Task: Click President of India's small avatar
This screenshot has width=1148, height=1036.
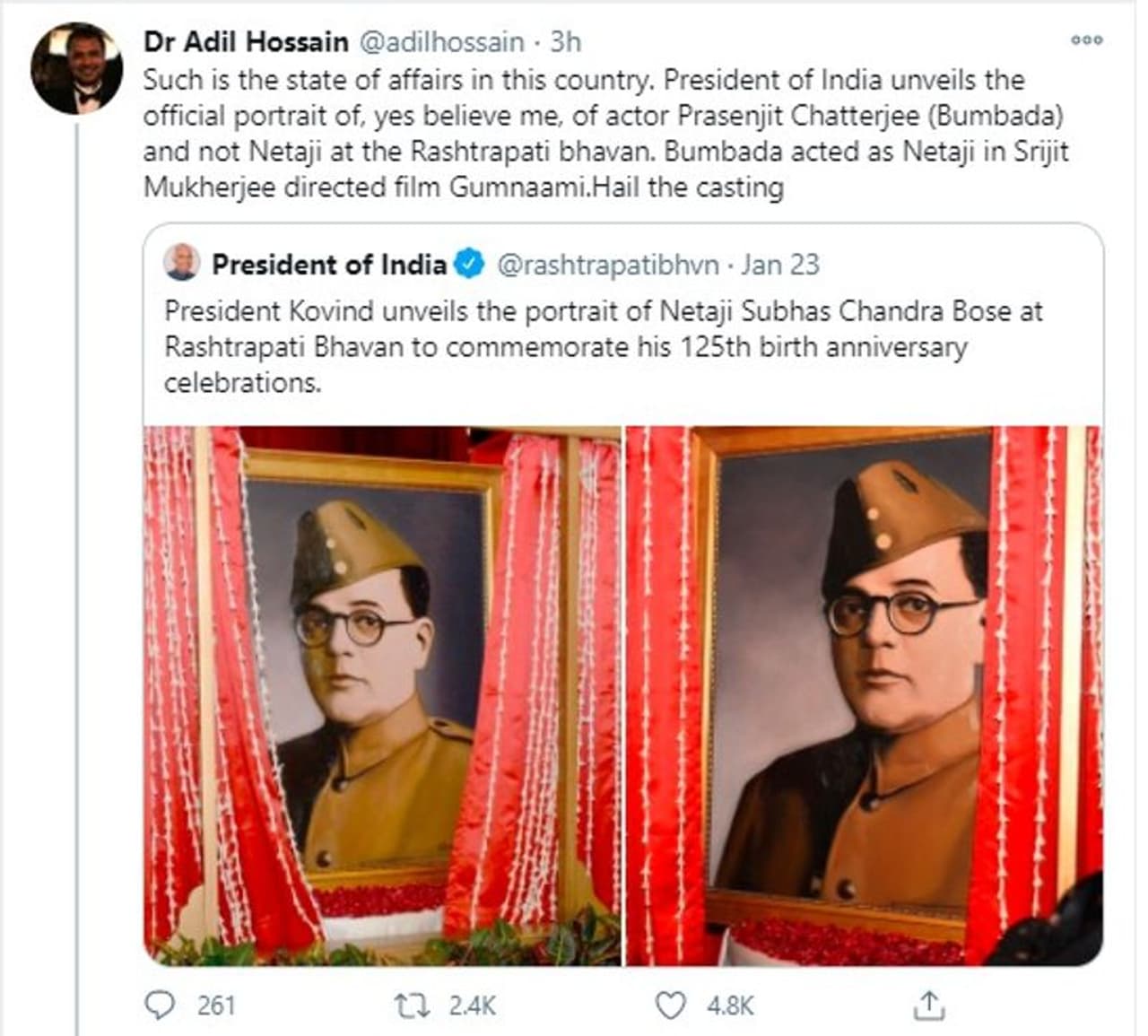Action: click(x=182, y=264)
